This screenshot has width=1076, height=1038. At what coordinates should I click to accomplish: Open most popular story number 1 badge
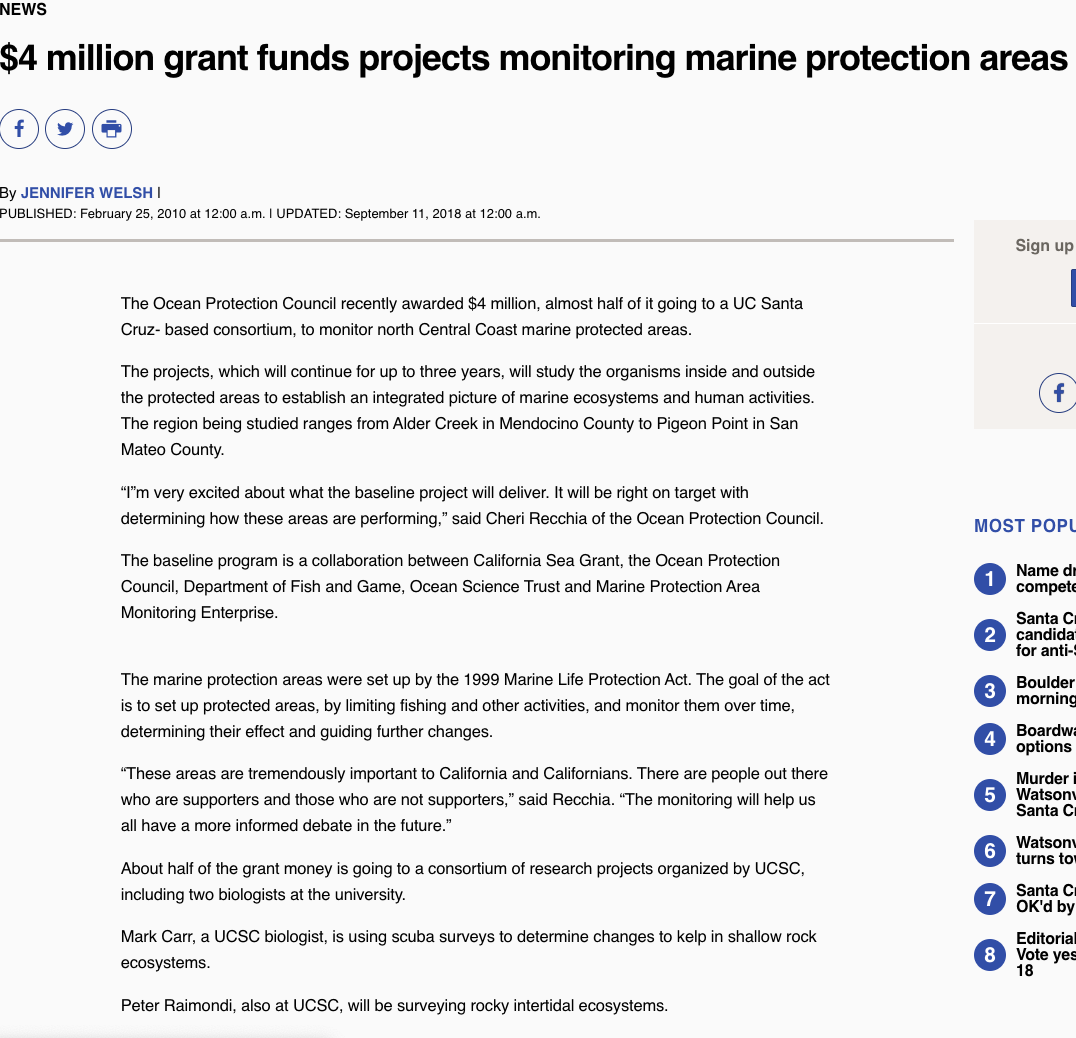point(990,579)
